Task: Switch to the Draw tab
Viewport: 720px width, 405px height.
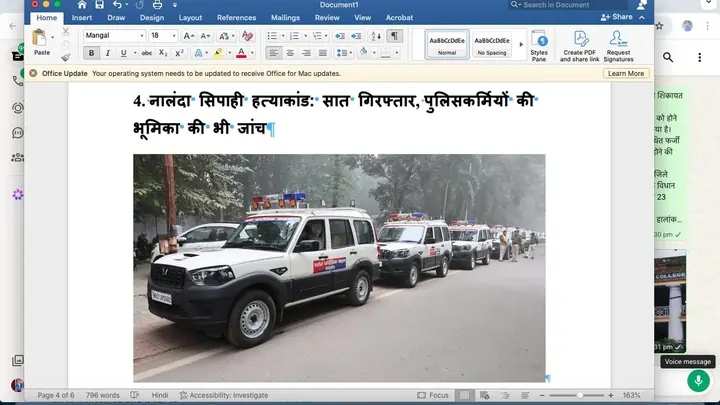Action: tap(116, 17)
